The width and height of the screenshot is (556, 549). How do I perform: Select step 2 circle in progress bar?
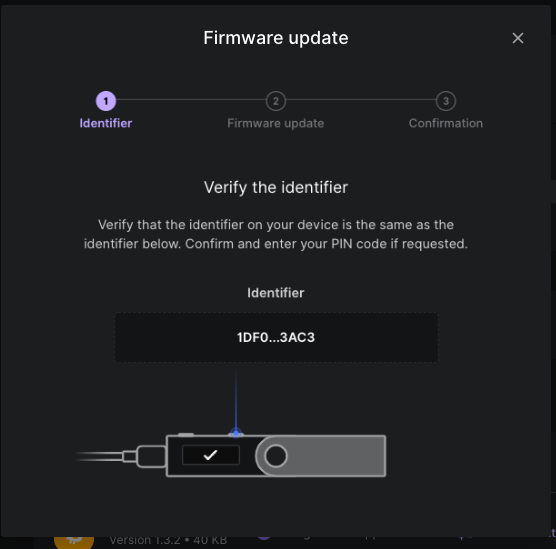tap(276, 101)
